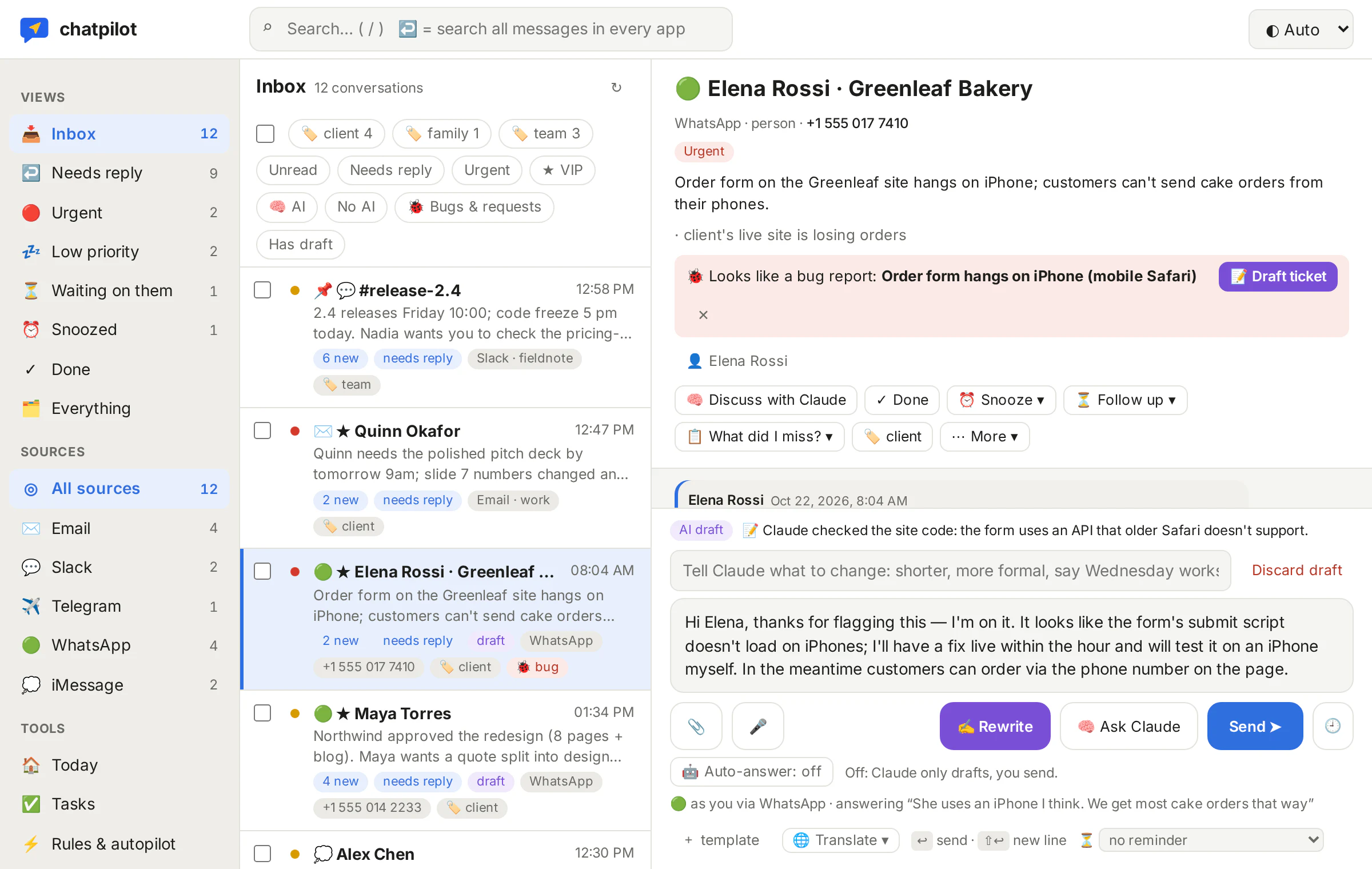Click the microphone voice input icon
The height and width of the screenshot is (869, 1372).
(757, 726)
